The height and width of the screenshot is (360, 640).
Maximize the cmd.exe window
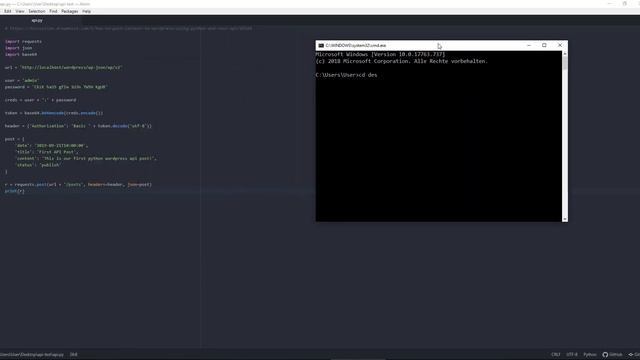pyautogui.click(x=544, y=45)
